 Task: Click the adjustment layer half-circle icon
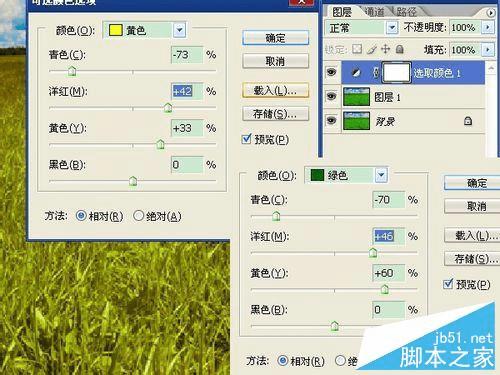pyautogui.click(x=356, y=72)
